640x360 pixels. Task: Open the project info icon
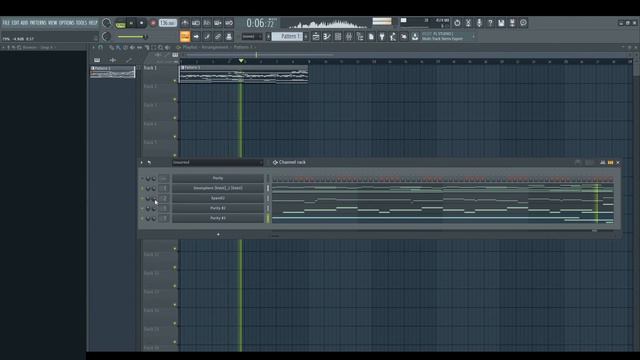(523, 23)
